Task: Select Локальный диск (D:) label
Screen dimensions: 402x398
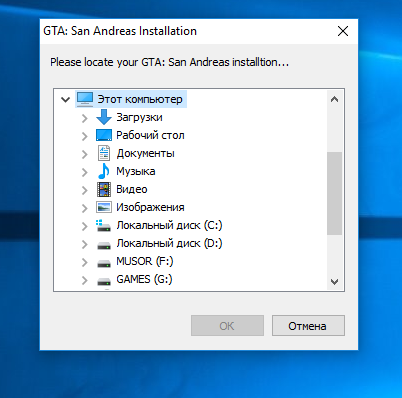Action: coord(169,243)
